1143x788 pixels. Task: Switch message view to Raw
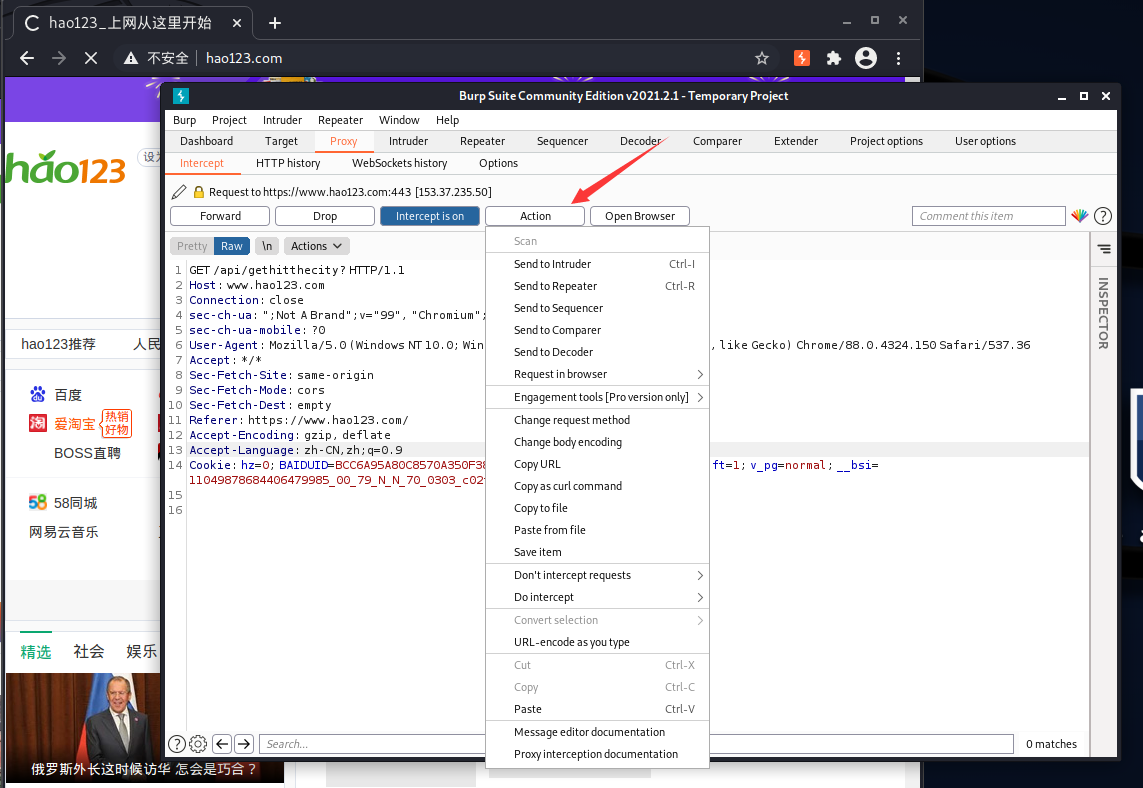[232, 246]
